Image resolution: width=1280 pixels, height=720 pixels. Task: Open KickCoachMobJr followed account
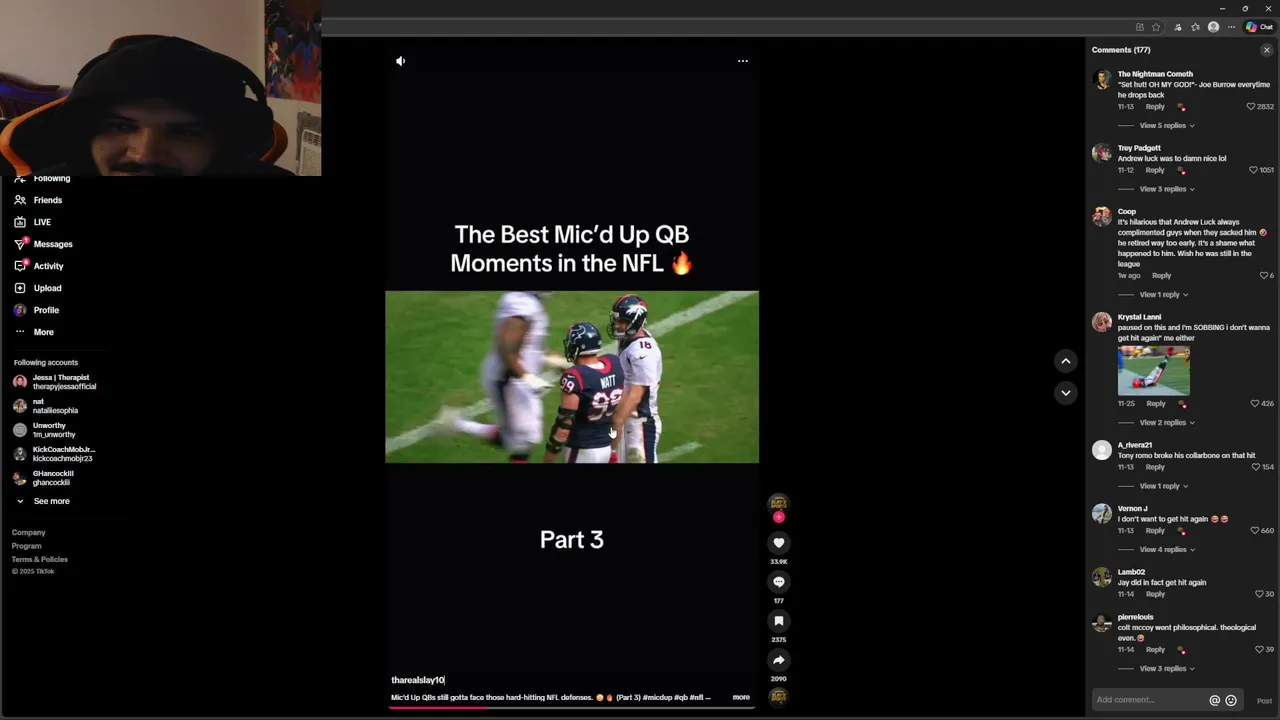[55, 454]
